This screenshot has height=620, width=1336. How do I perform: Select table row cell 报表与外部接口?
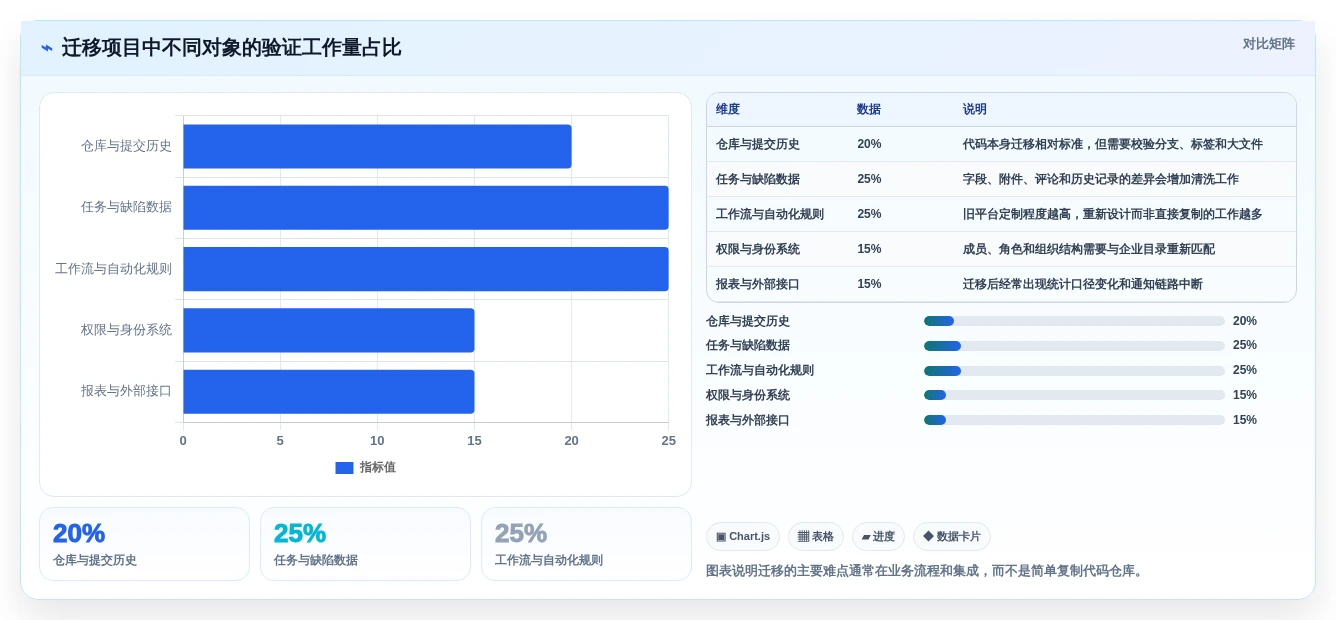click(758, 284)
